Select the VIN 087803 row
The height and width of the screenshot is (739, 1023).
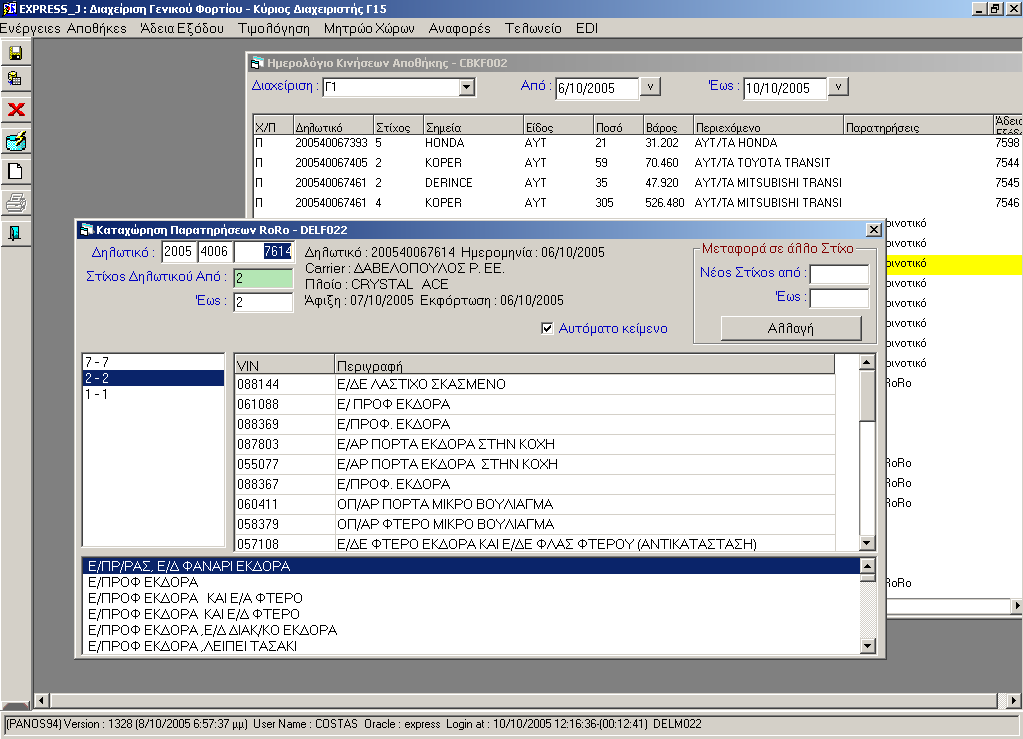(x=535, y=444)
